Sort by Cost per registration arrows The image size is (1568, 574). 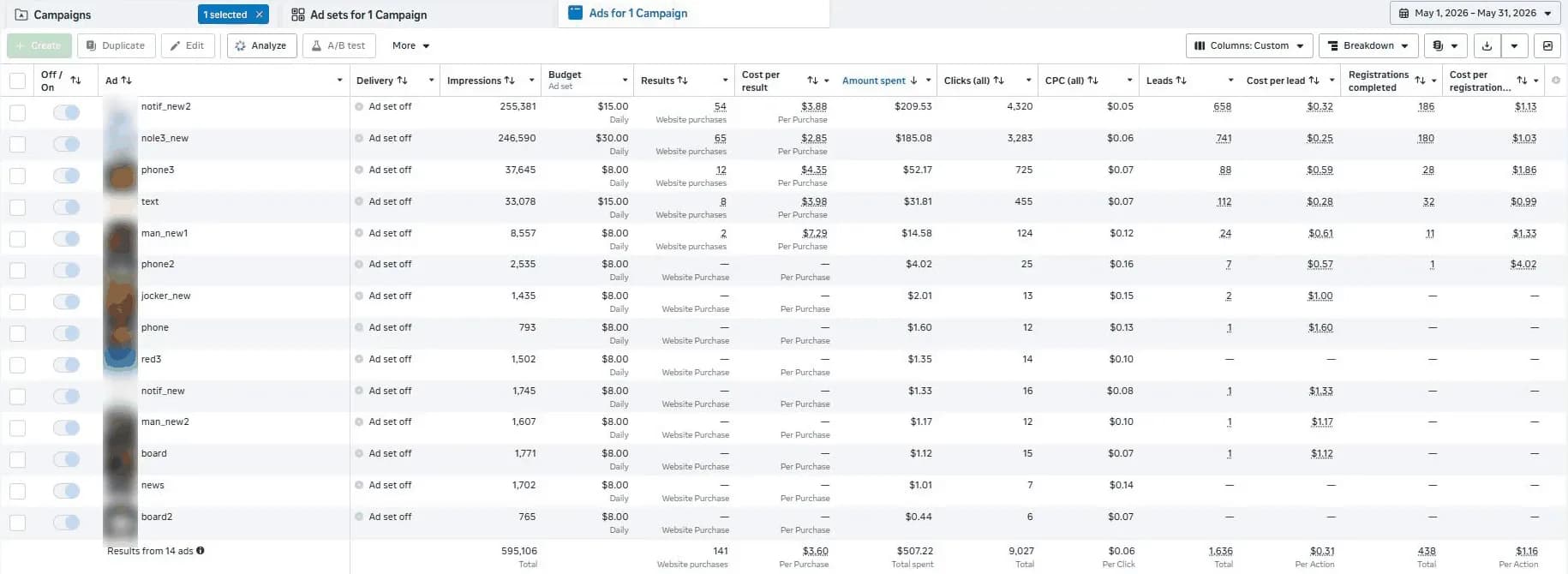(1522, 81)
